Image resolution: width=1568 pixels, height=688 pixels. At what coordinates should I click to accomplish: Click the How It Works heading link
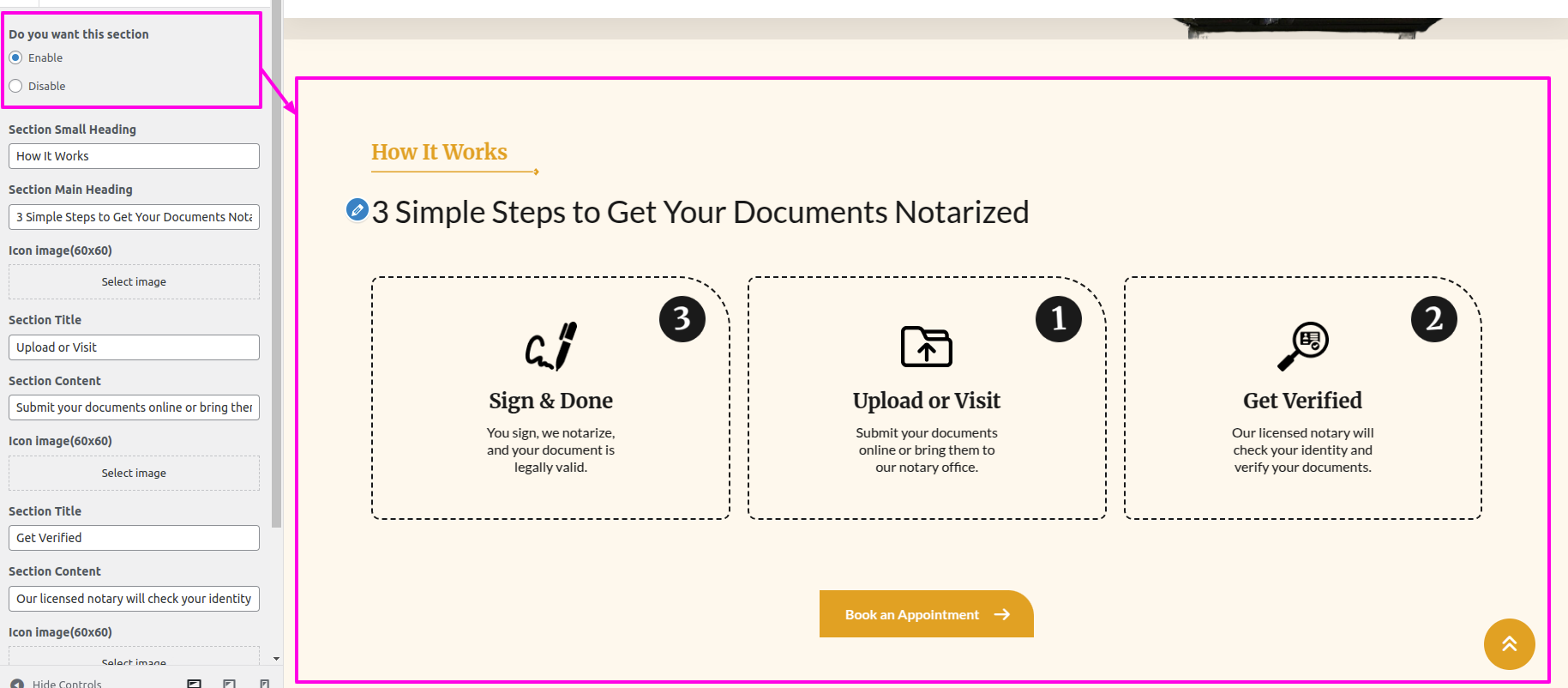(439, 152)
